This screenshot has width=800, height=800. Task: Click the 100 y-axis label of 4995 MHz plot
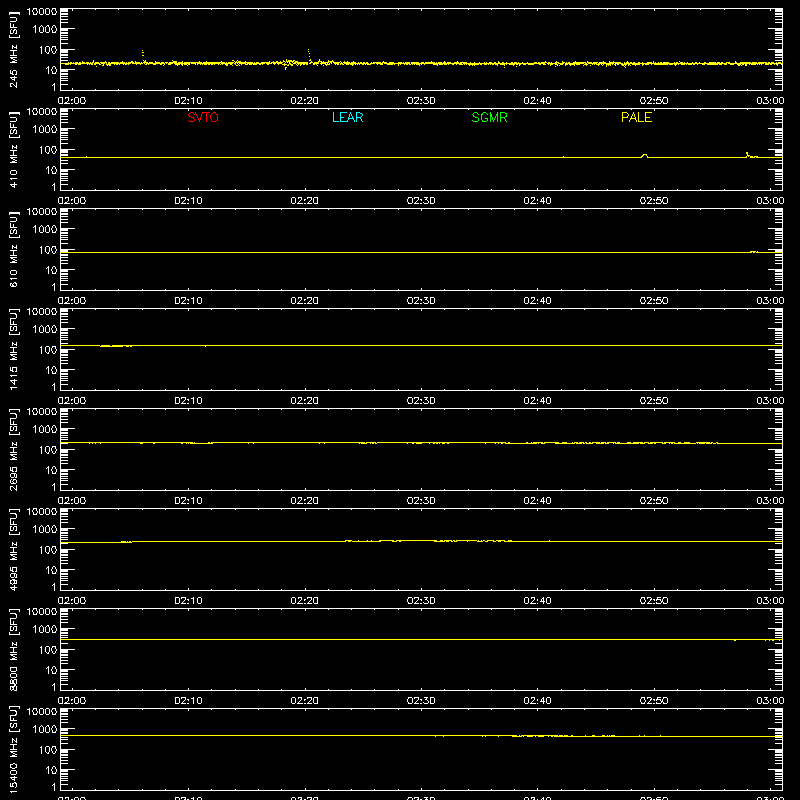(48, 550)
